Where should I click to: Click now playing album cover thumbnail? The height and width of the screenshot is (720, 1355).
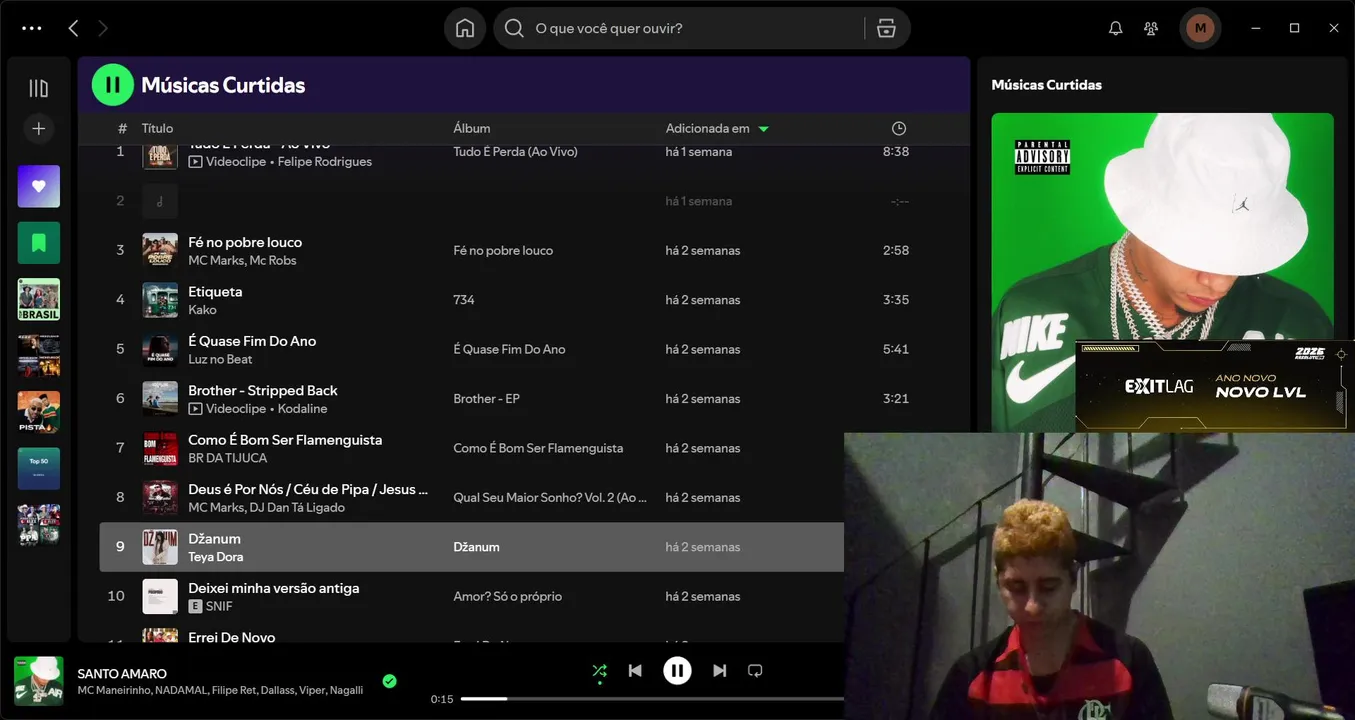pos(39,681)
